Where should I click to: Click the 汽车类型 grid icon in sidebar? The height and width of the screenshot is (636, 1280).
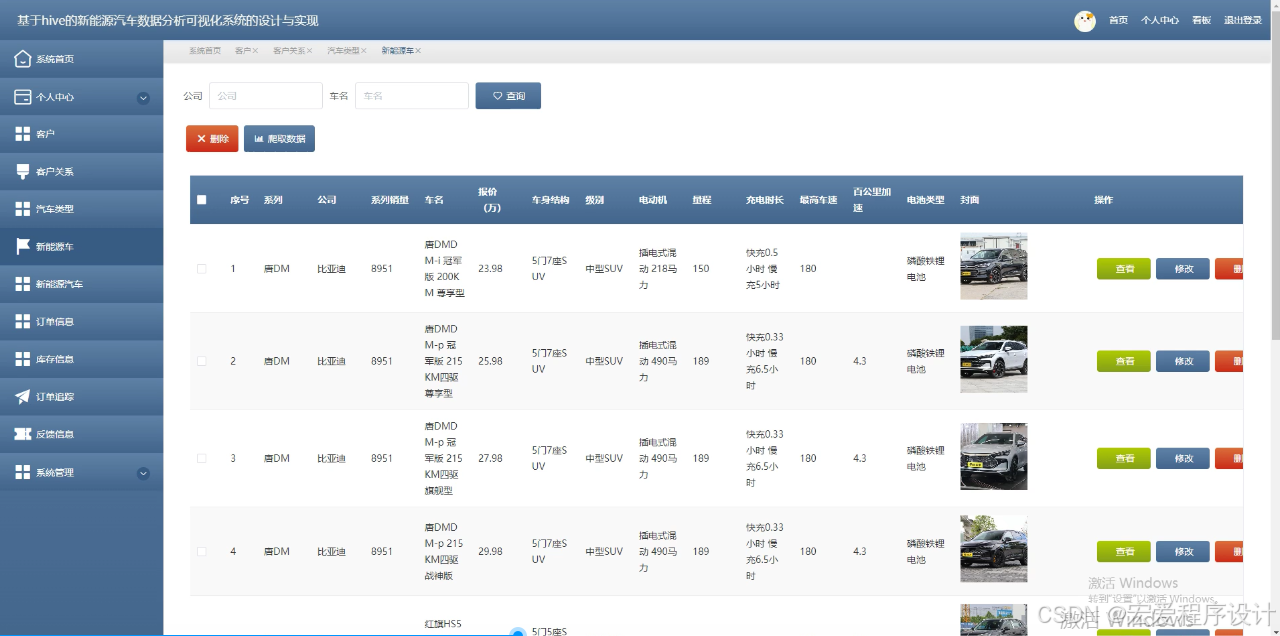(x=22, y=209)
